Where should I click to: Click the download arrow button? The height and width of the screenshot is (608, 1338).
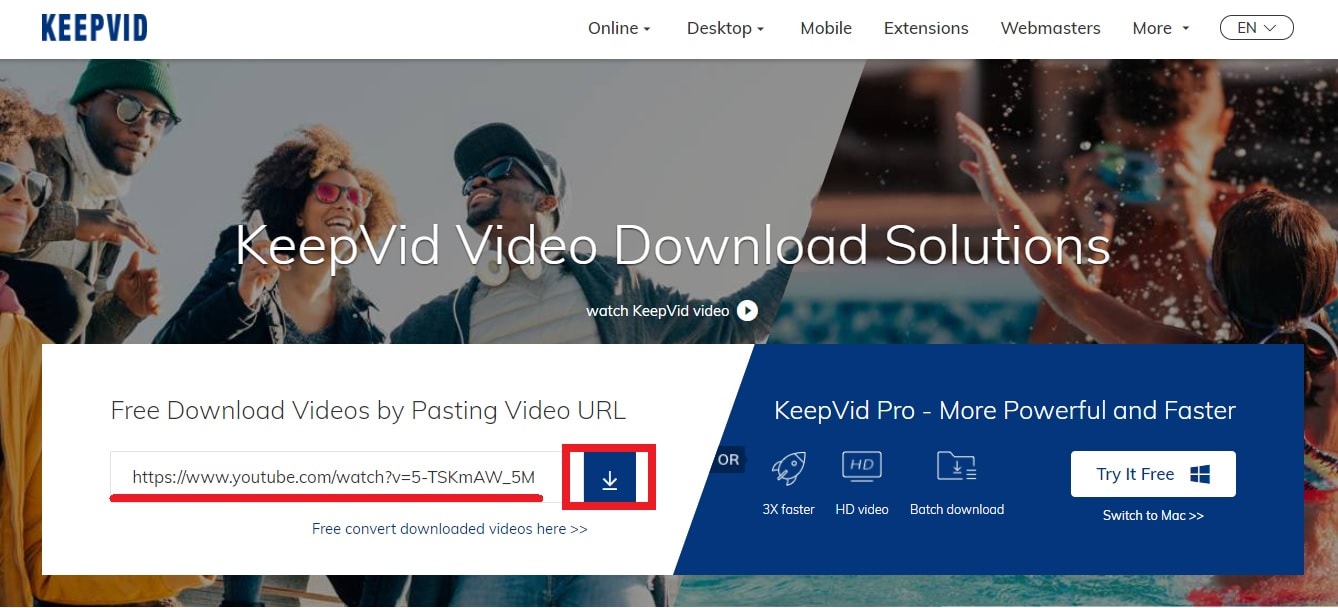click(x=609, y=480)
